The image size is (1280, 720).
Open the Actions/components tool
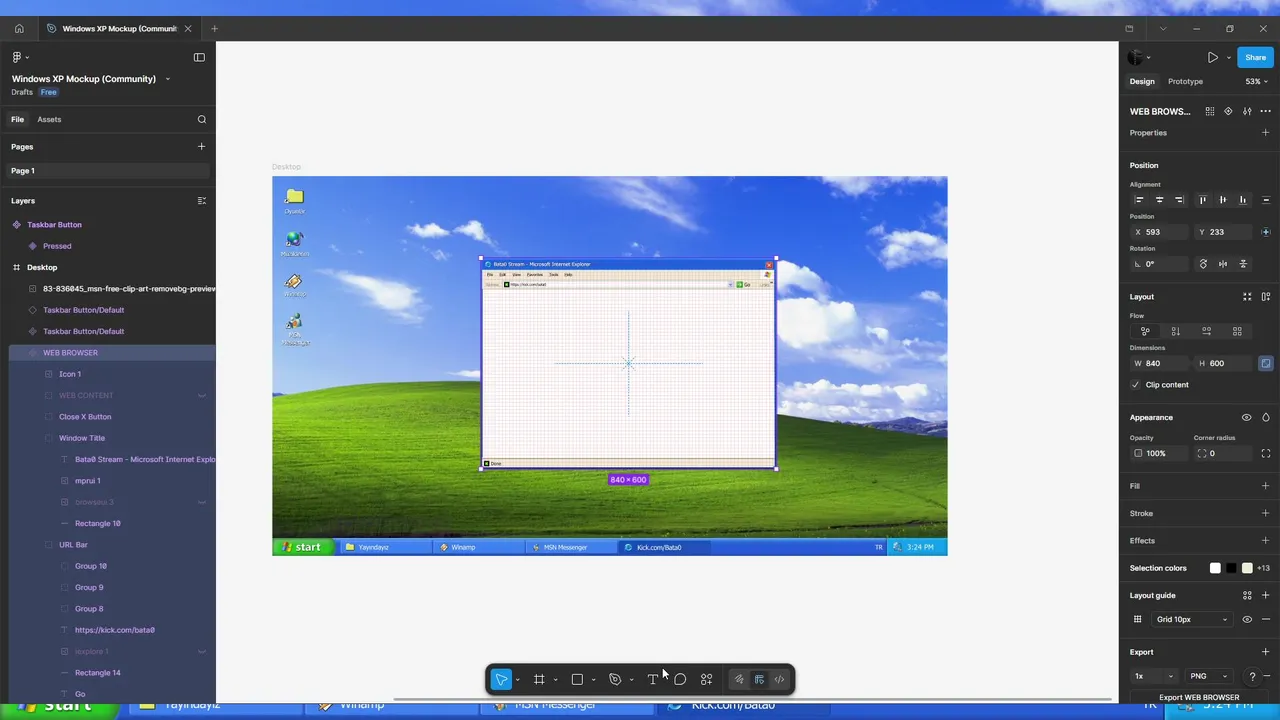(706, 680)
